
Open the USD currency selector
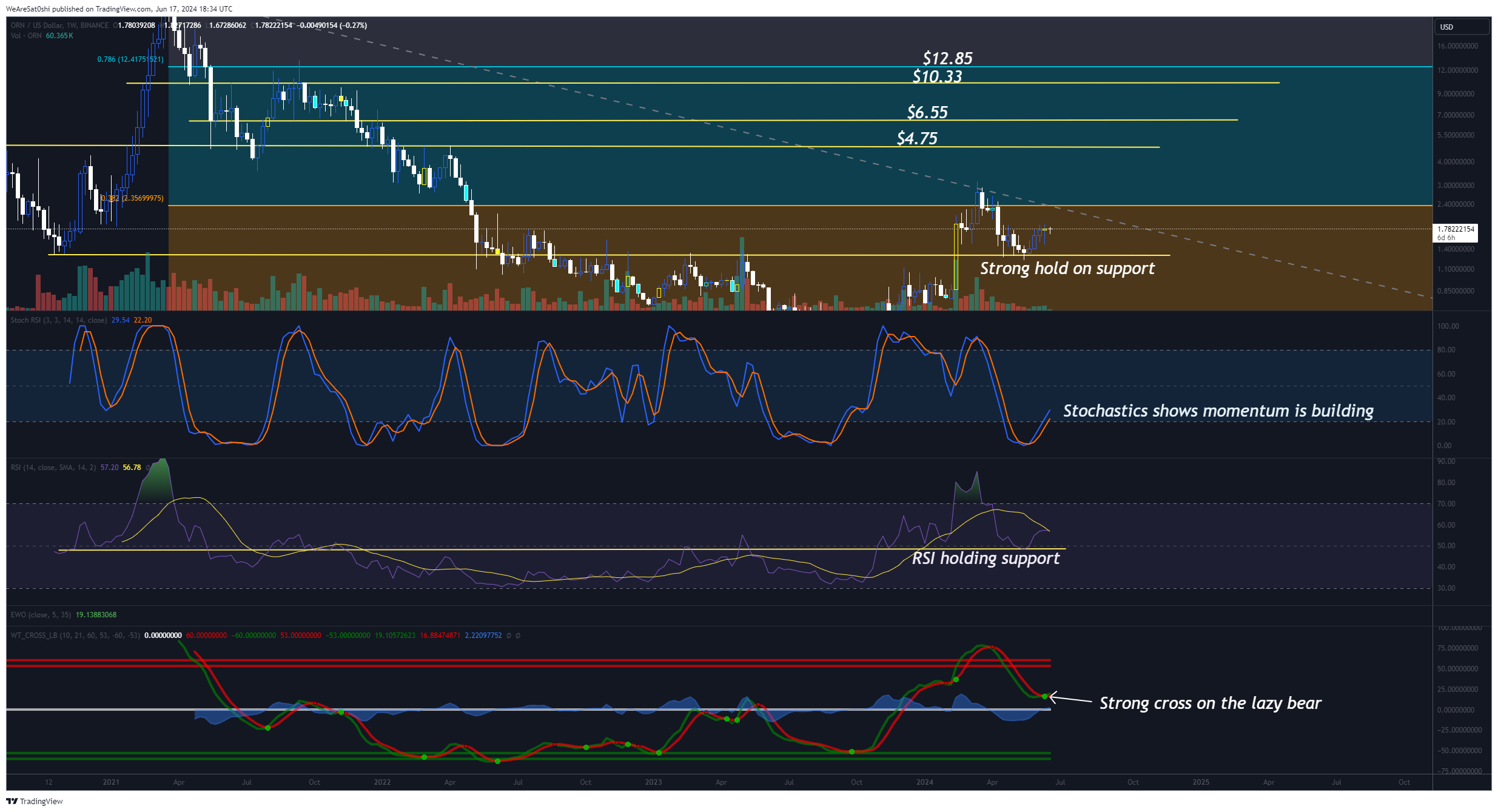pos(1462,27)
